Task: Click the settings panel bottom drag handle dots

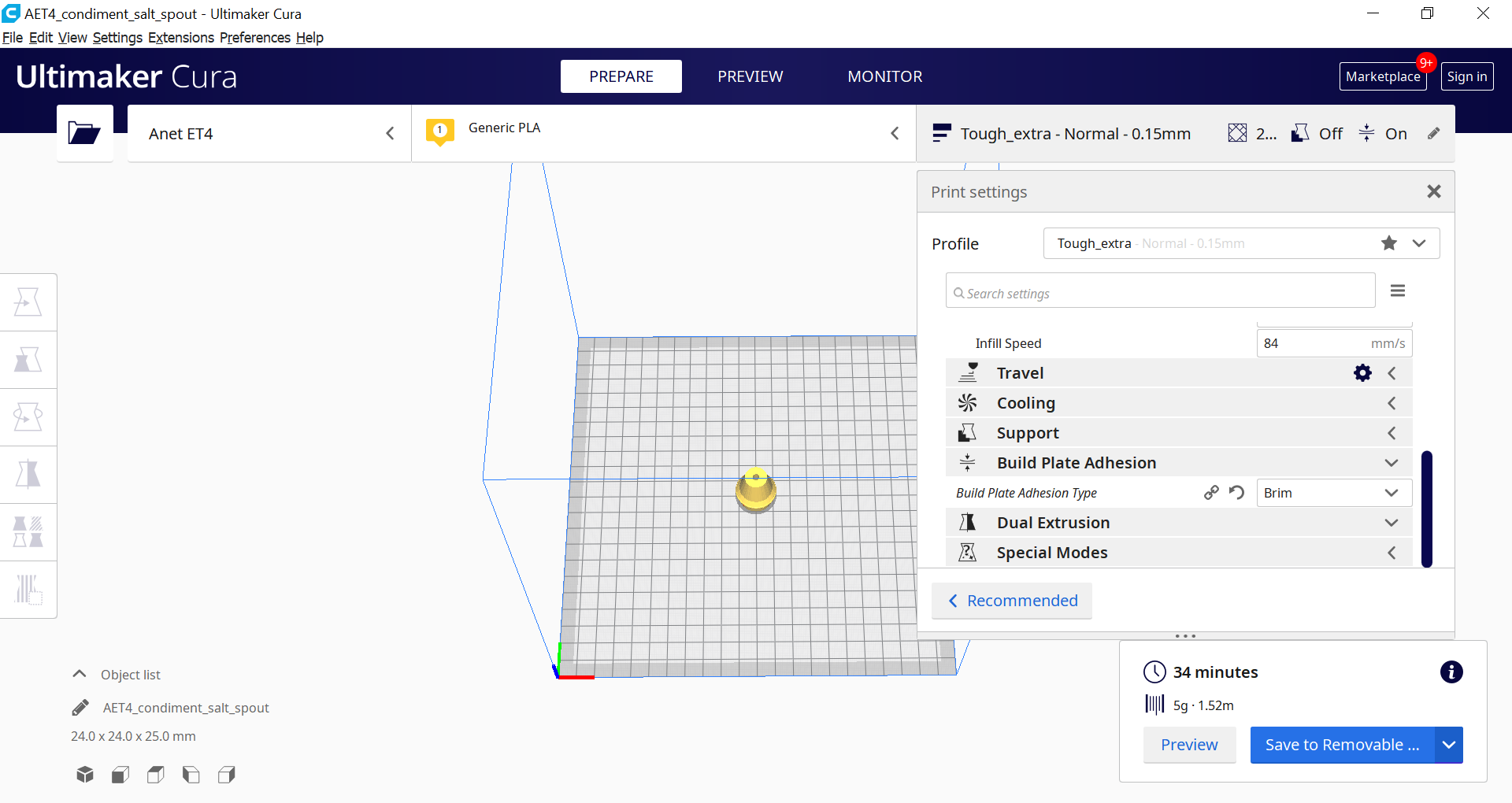Action: (1185, 636)
